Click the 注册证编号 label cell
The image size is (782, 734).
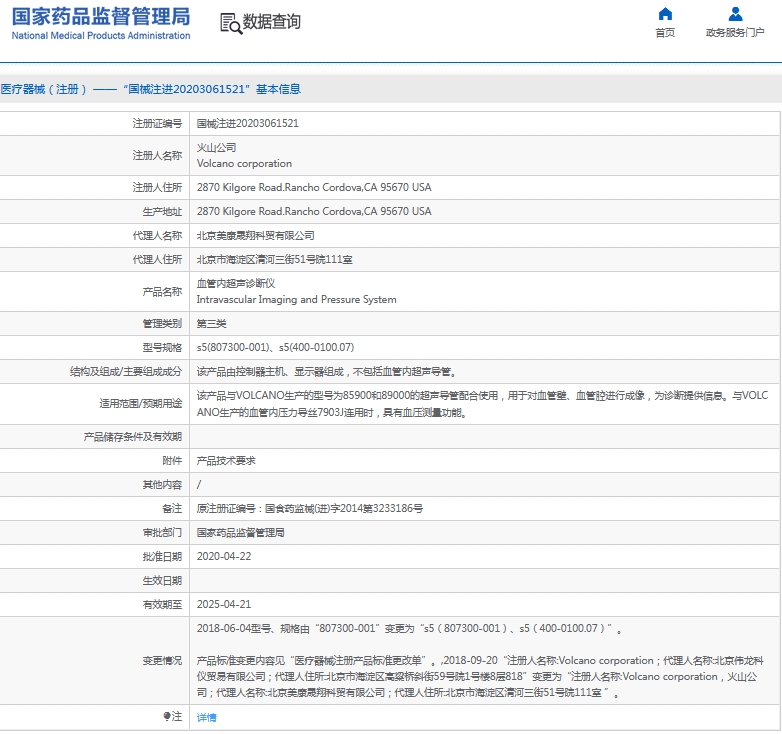(157, 123)
